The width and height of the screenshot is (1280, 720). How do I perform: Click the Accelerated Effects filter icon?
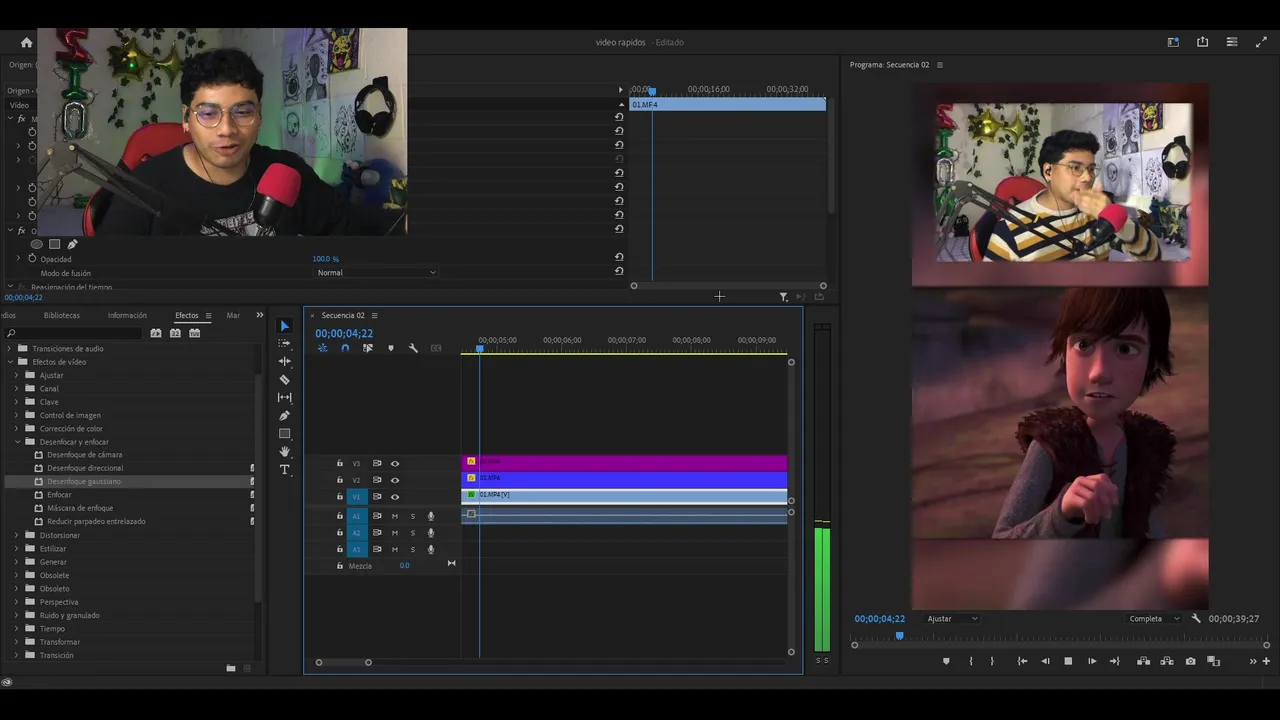pyautogui.click(x=155, y=333)
